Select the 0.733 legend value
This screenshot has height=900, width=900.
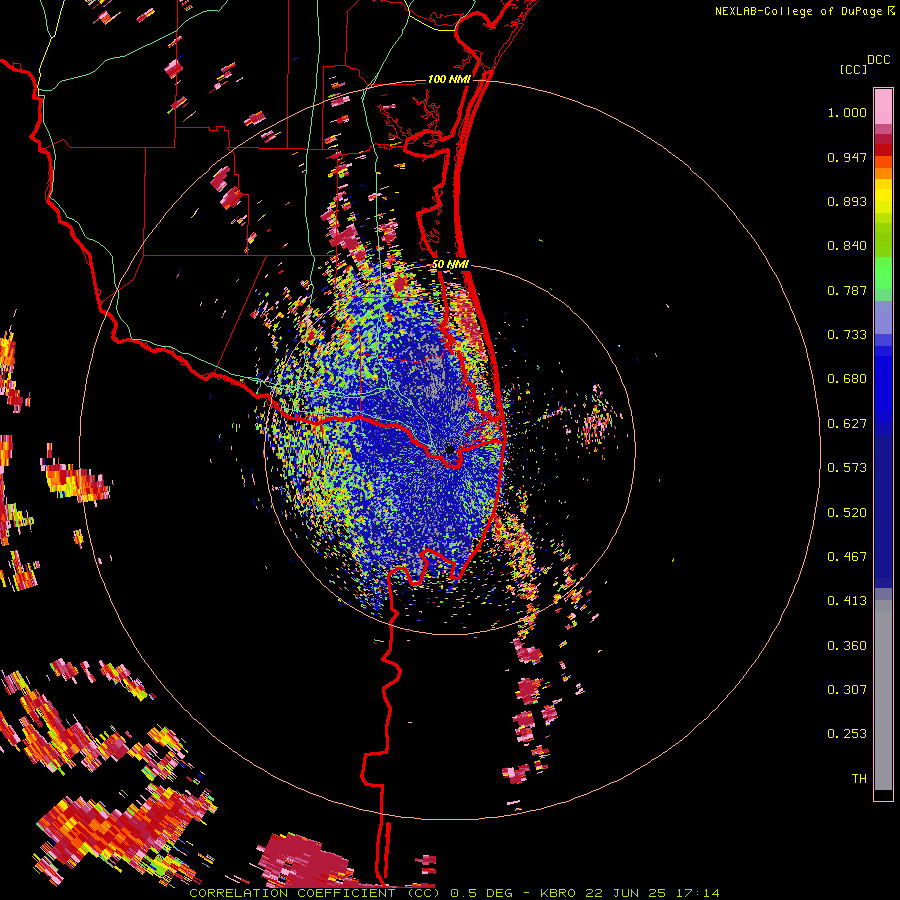[x=847, y=335]
